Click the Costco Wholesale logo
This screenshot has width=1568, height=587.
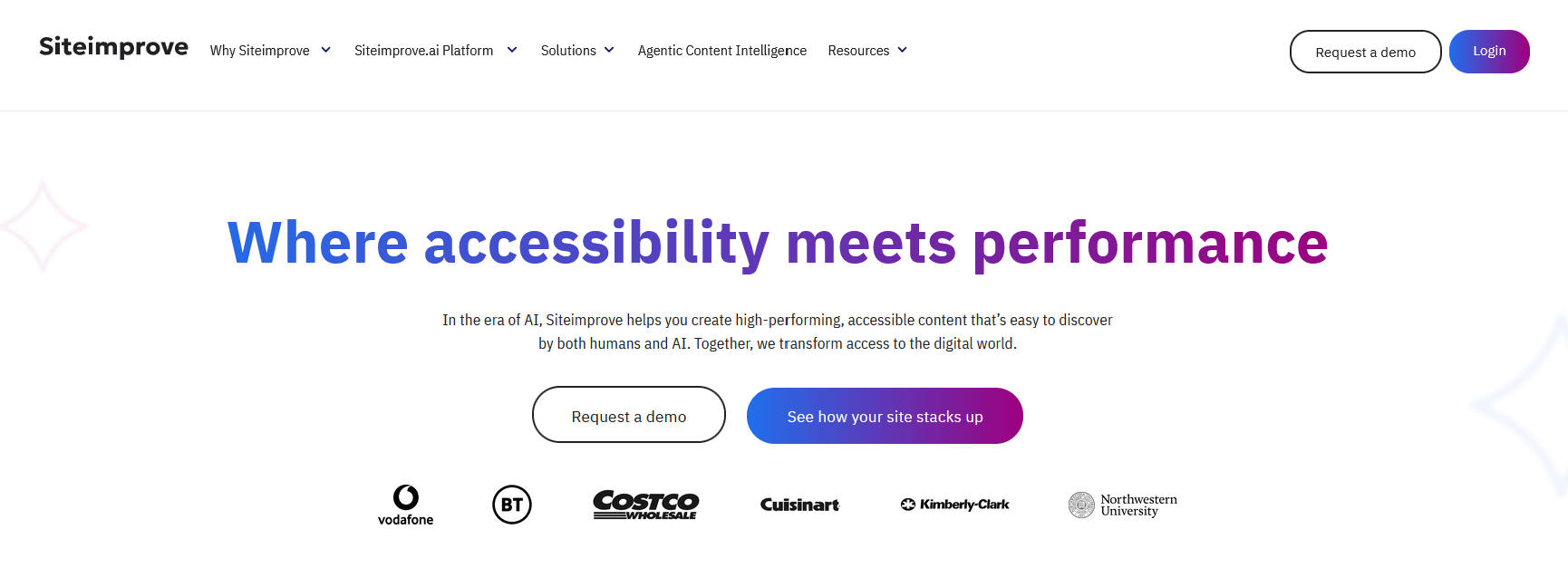coord(645,505)
